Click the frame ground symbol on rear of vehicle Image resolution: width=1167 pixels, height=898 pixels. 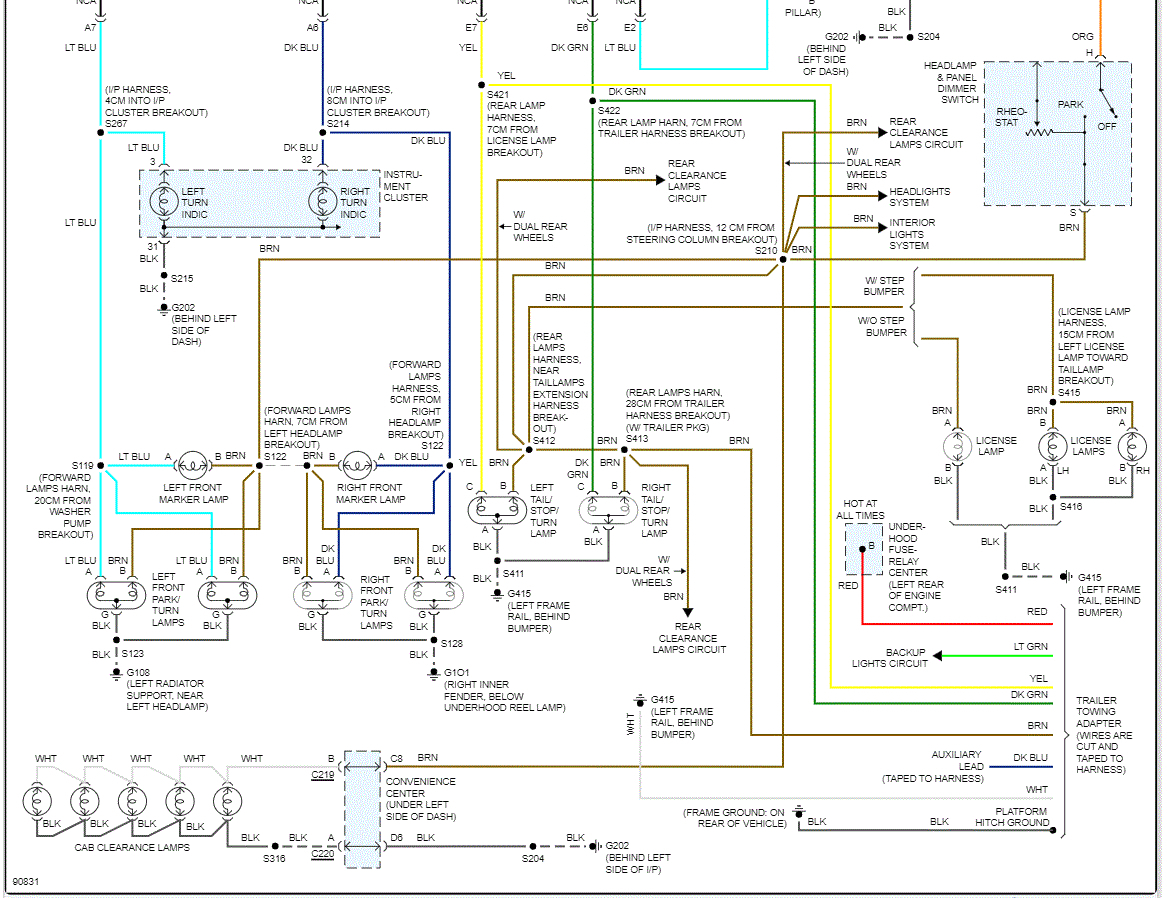pyautogui.click(x=799, y=811)
